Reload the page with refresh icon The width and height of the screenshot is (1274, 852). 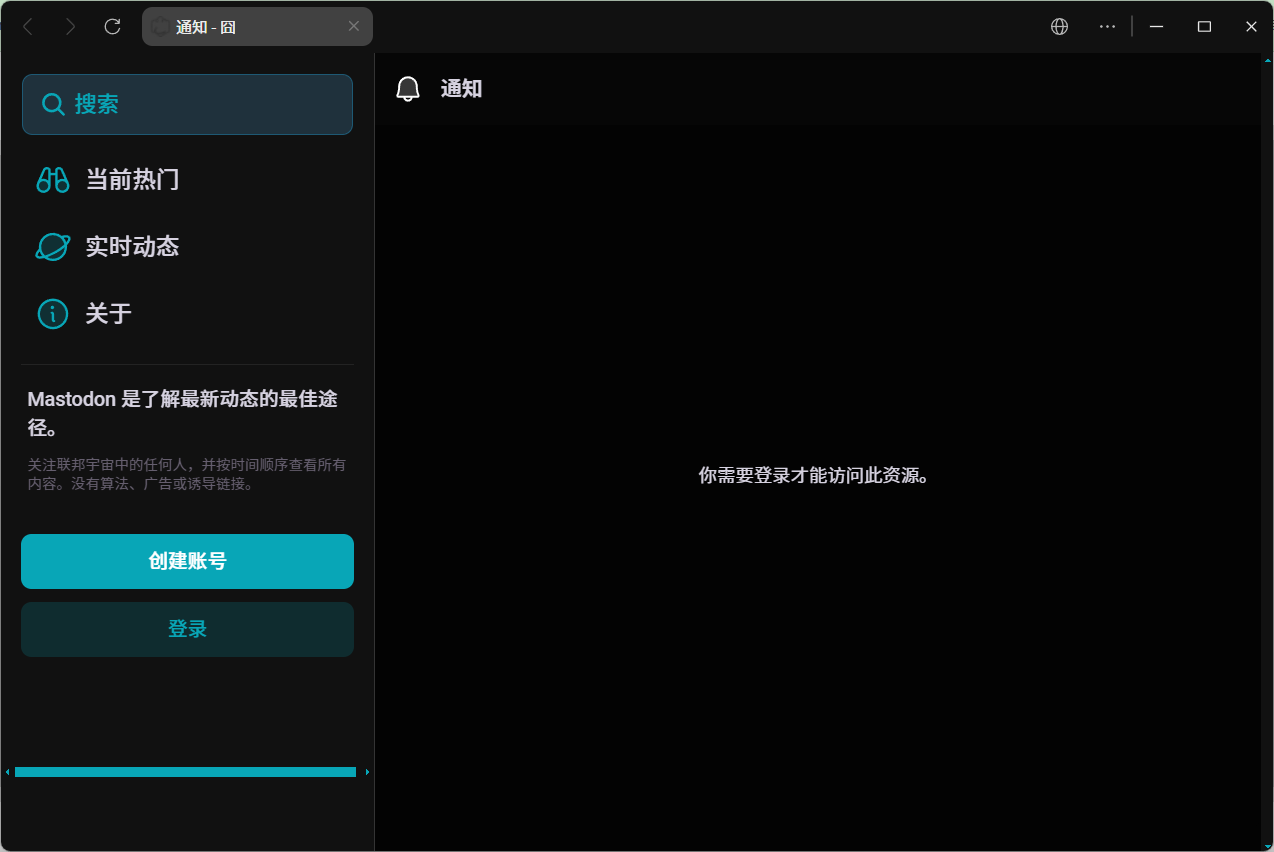point(113,27)
